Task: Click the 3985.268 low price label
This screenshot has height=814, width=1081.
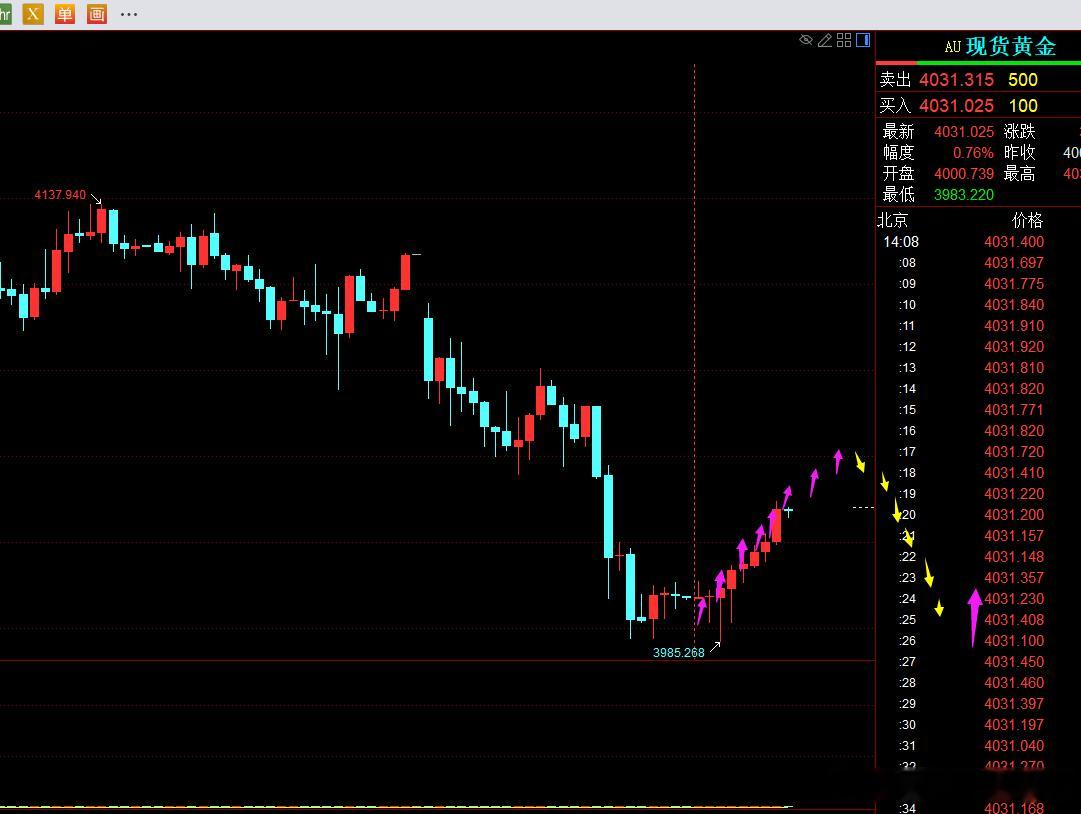Action: click(678, 653)
